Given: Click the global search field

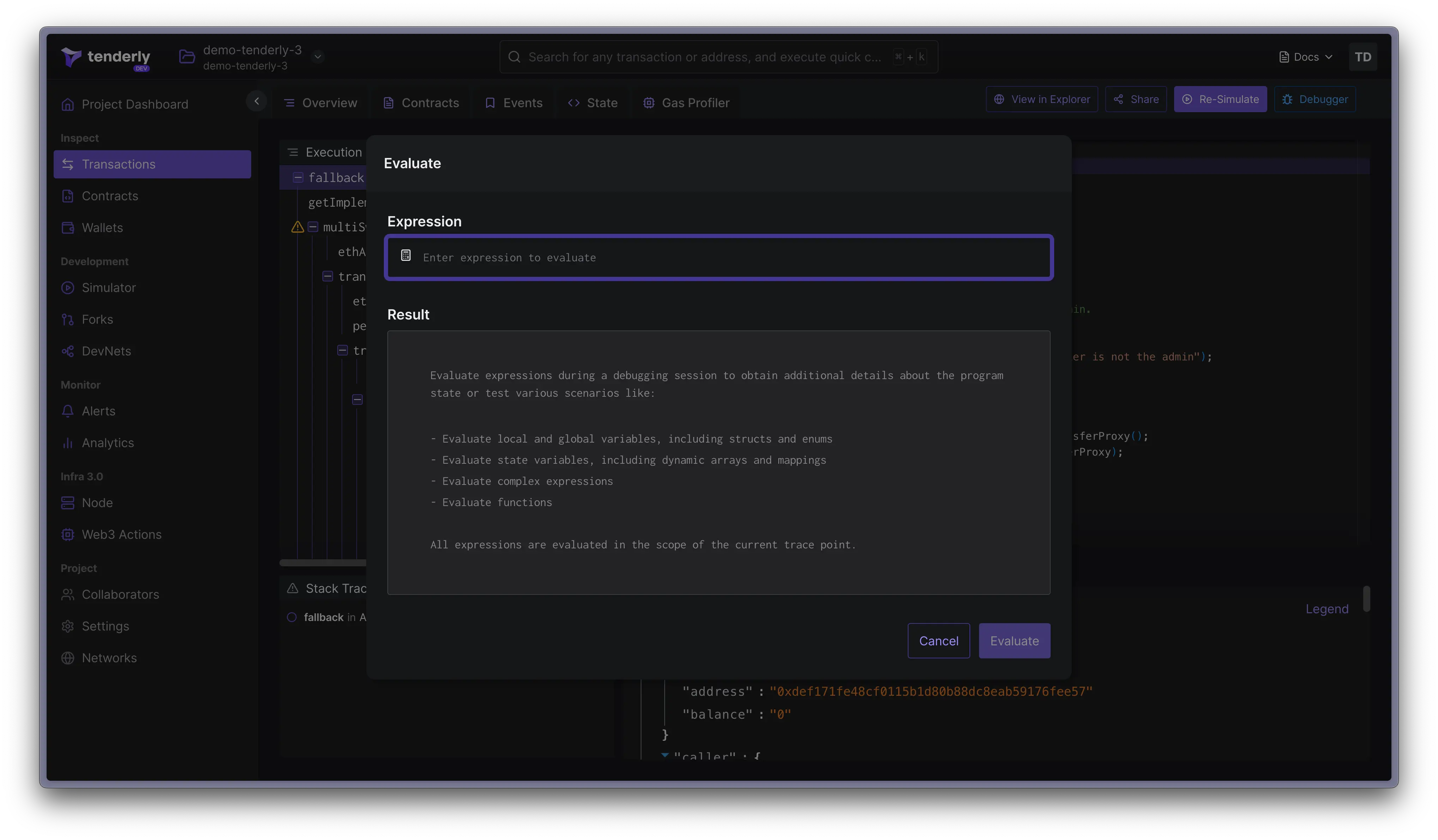Looking at the screenshot, I should coord(718,57).
